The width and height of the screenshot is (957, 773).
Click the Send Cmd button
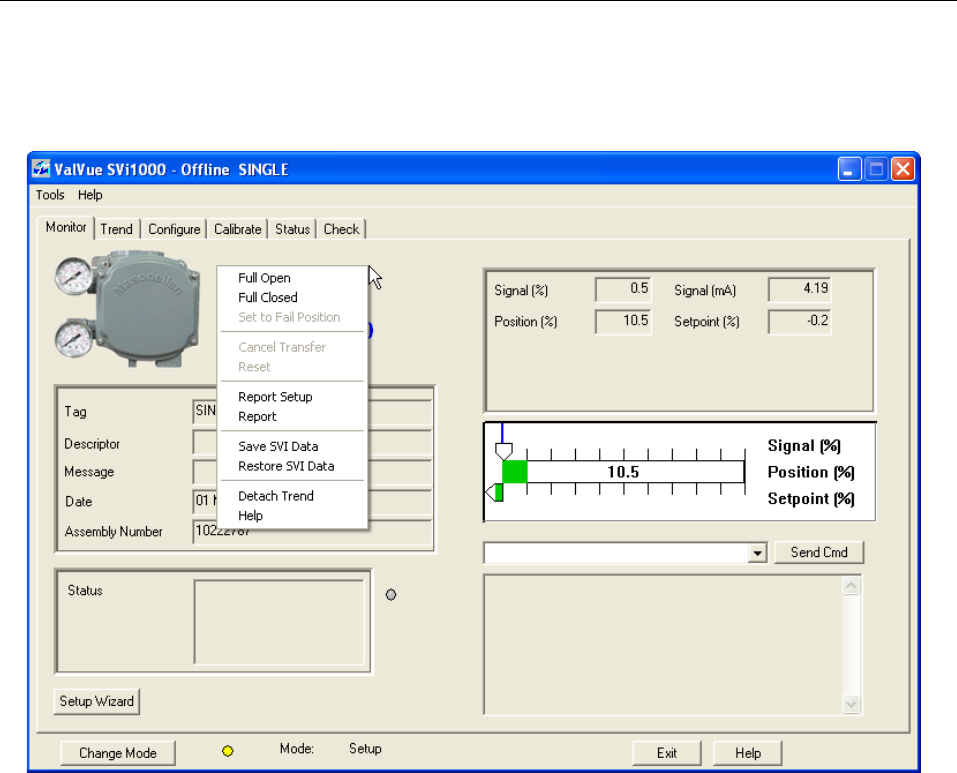point(819,552)
